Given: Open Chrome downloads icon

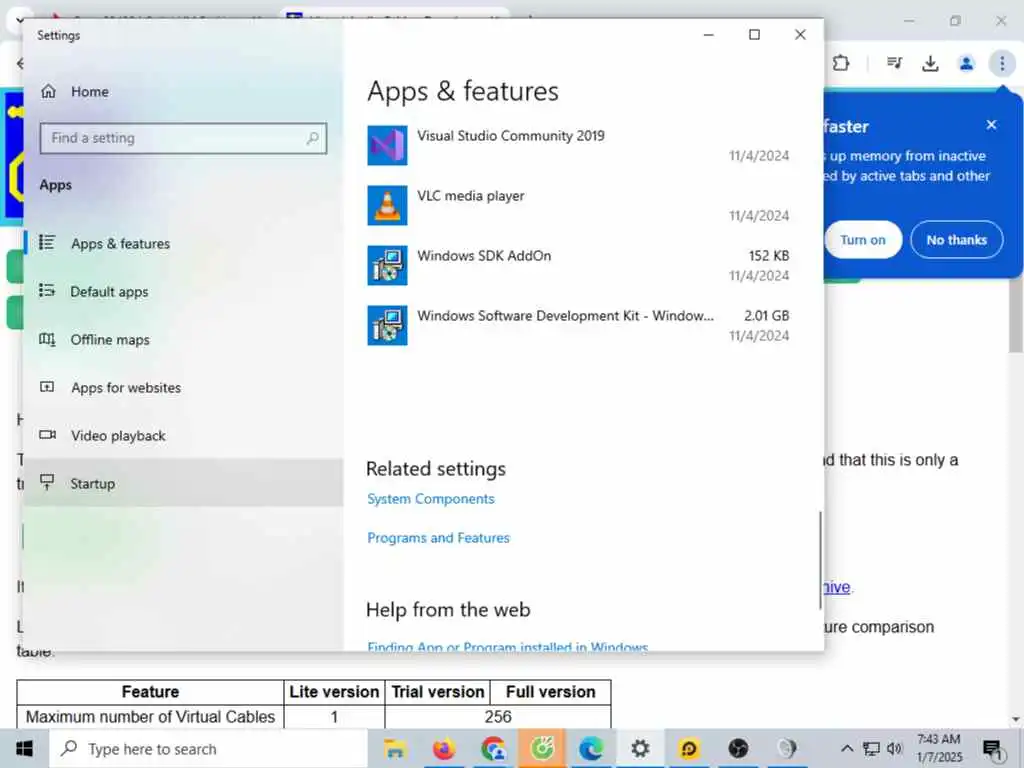Looking at the screenshot, I should point(930,63).
